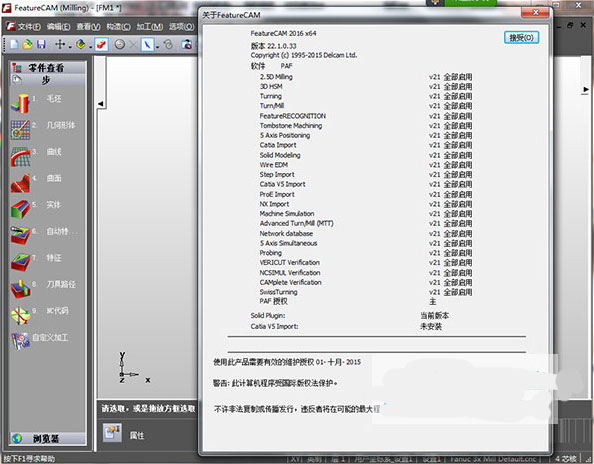Viewport: 594px width, 464px height.
Task: Click the 属性 properties icon at bottom
Action: pos(112,433)
